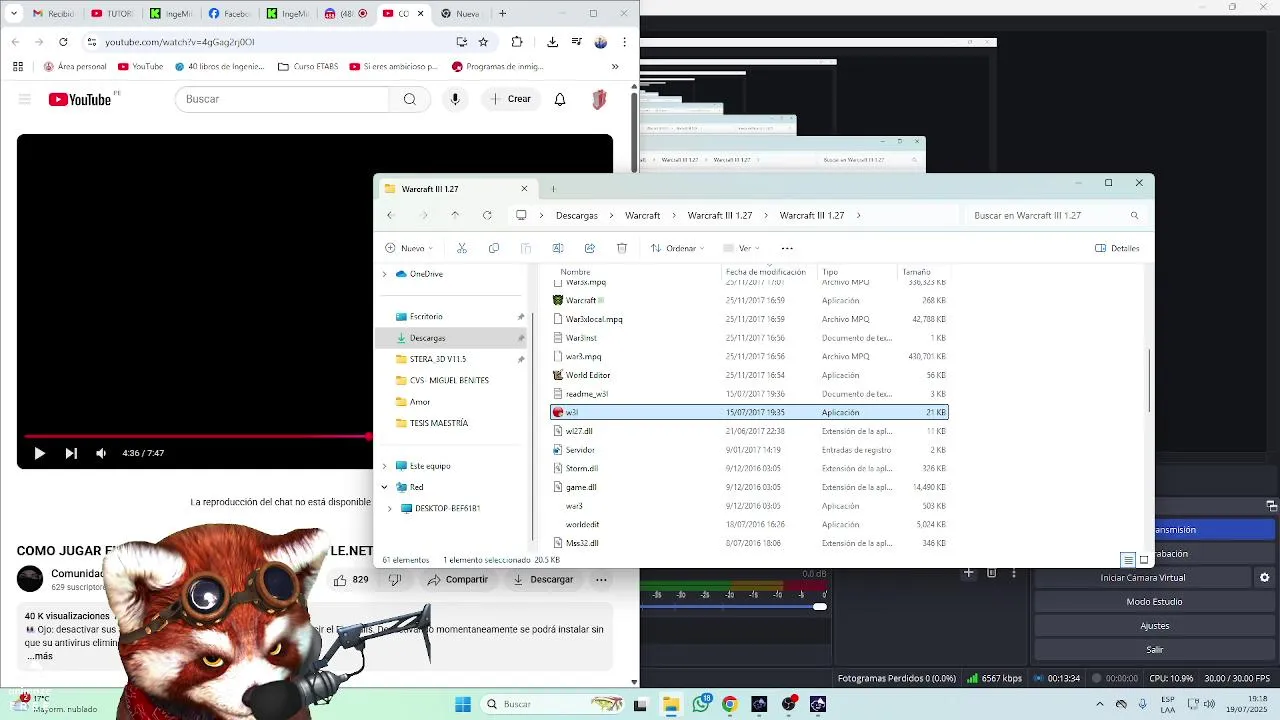1280x720 pixels.
Task: Switch to the Facebook tab
Action: (x=229, y=14)
